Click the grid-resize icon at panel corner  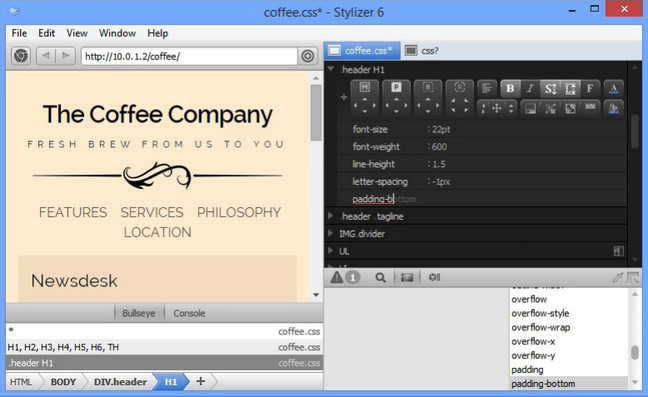tap(633, 277)
